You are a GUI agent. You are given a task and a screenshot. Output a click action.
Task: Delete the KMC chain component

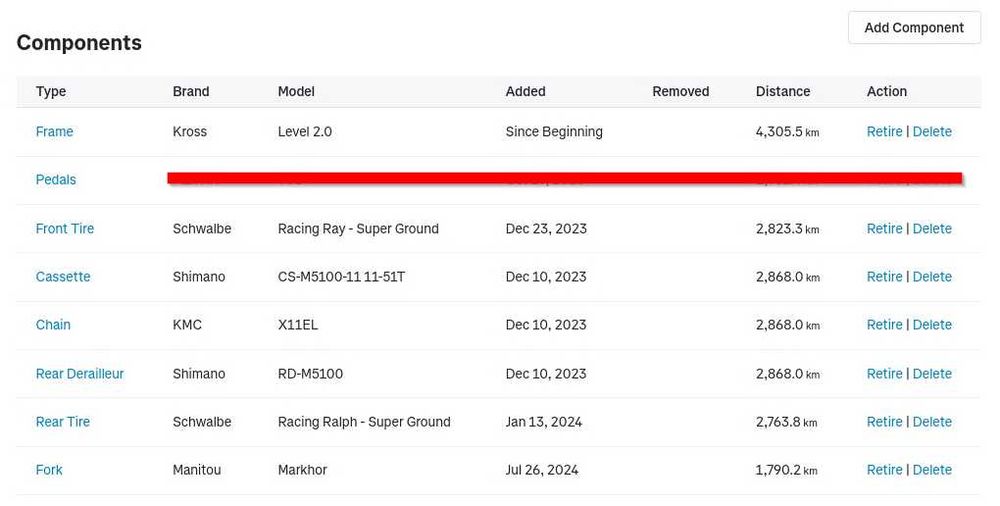pyautogui.click(x=932, y=325)
